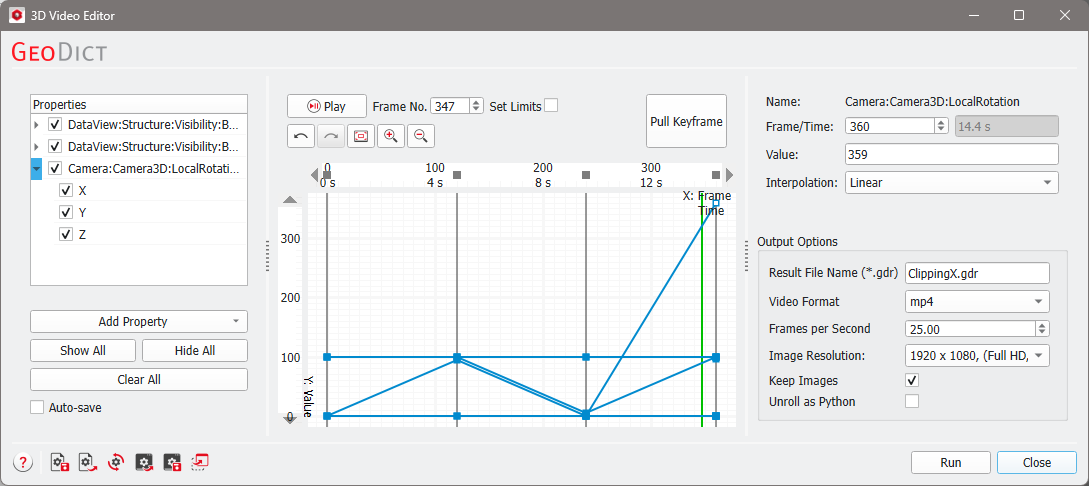This screenshot has height=486, width=1089.
Task: Click the down arrow below the value axis
Action: pos(290,418)
